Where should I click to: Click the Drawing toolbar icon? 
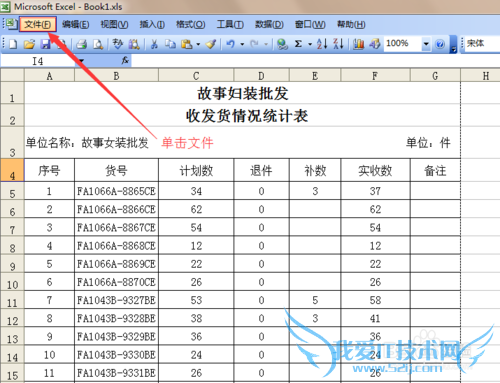375,44
